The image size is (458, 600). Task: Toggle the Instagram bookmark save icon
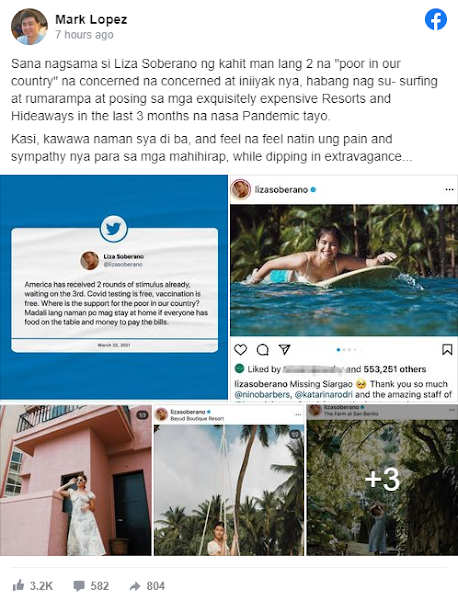[x=447, y=349]
